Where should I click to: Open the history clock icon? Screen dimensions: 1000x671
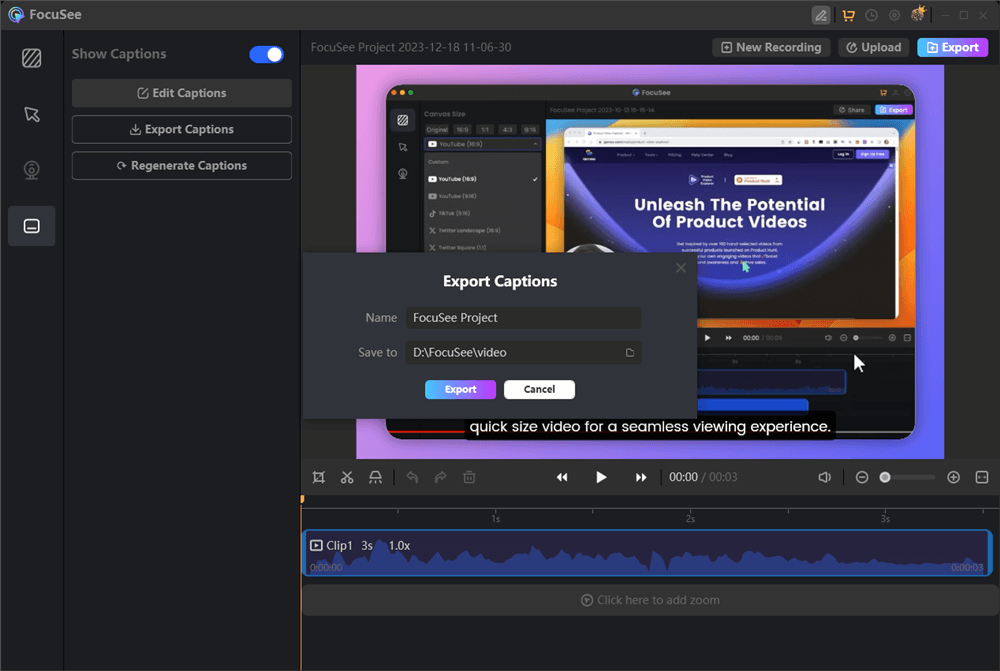(871, 15)
